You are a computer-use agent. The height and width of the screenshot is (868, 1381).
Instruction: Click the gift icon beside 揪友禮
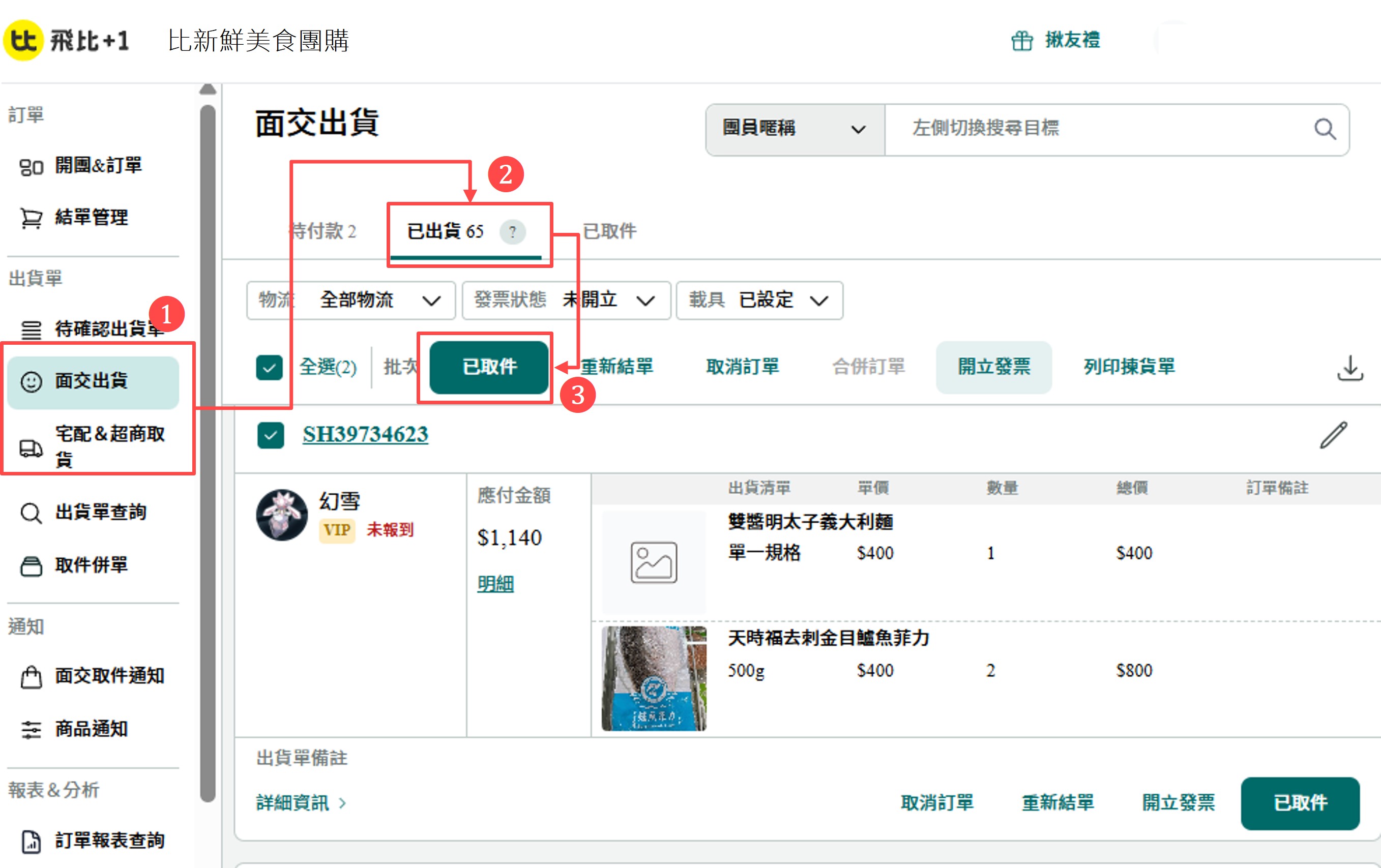tap(1021, 41)
